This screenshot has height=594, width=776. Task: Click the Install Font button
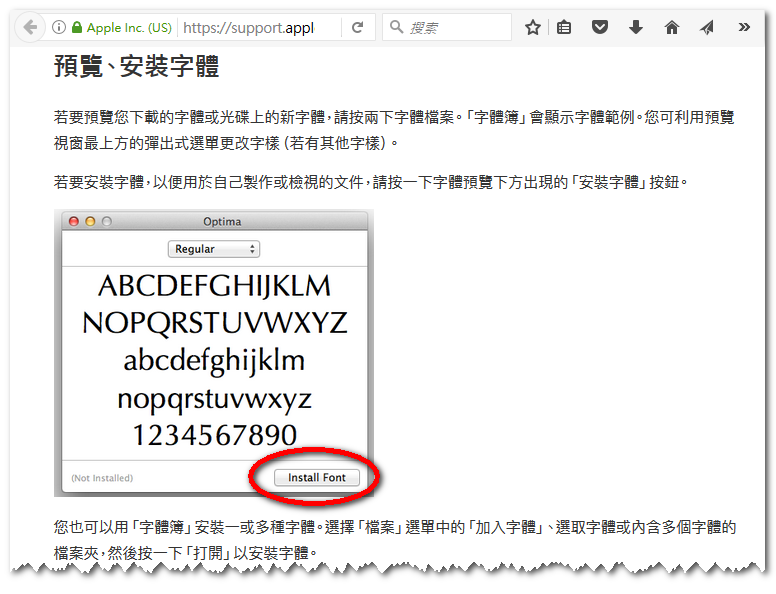[x=316, y=478]
